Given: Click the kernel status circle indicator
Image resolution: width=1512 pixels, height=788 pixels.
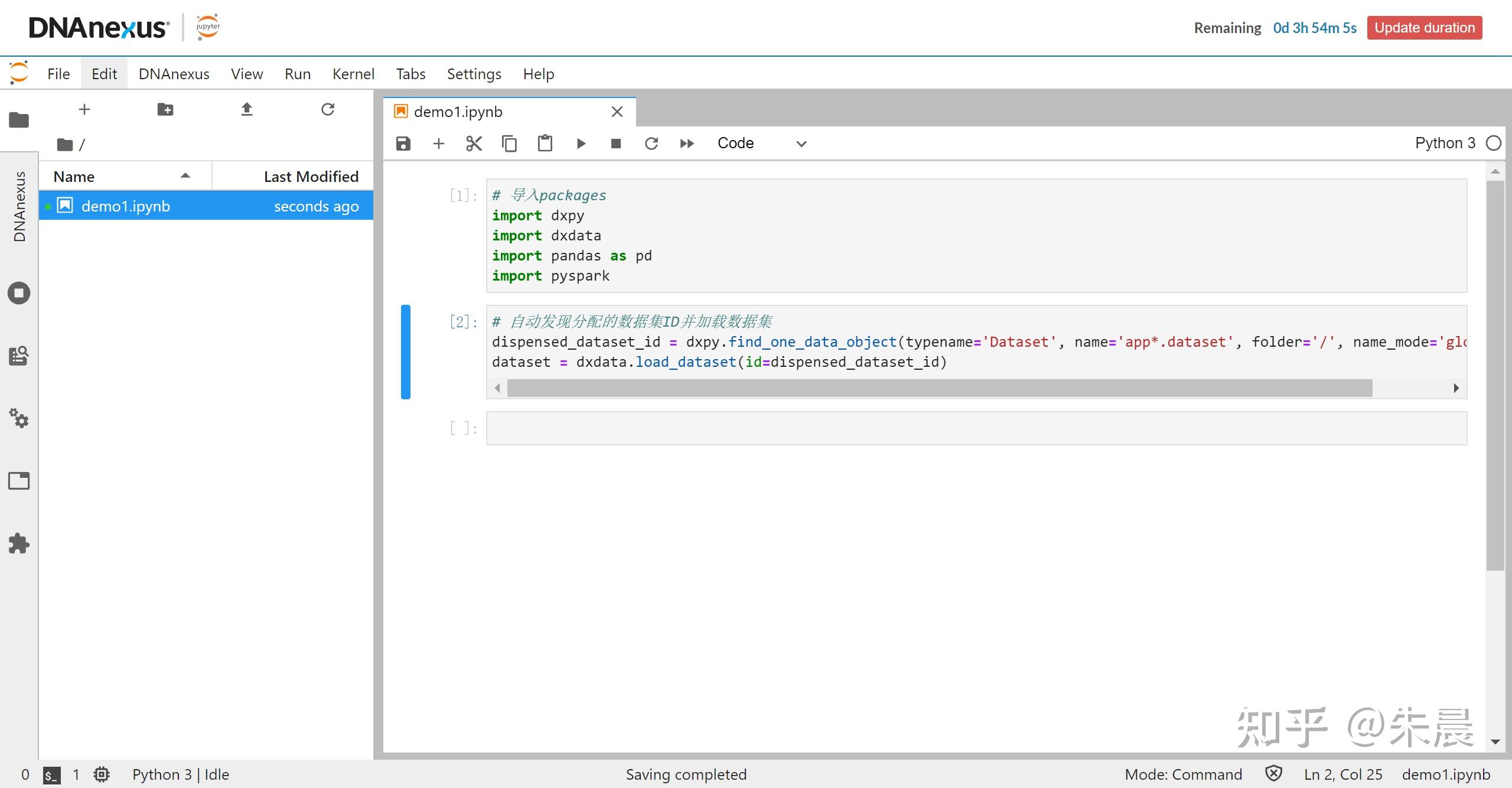Looking at the screenshot, I should (1494, 143).
